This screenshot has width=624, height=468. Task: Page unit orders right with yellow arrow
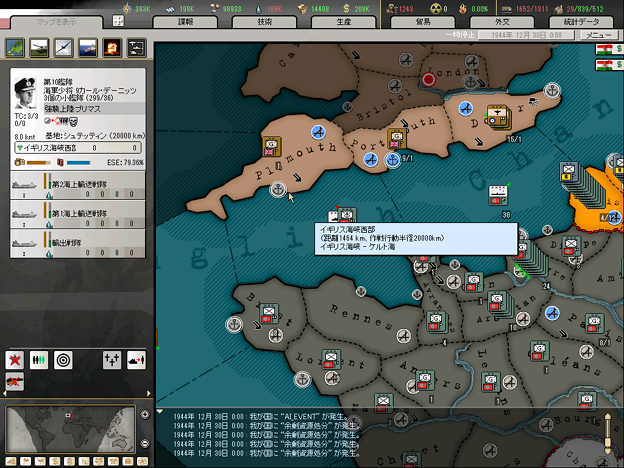[149, 394]
